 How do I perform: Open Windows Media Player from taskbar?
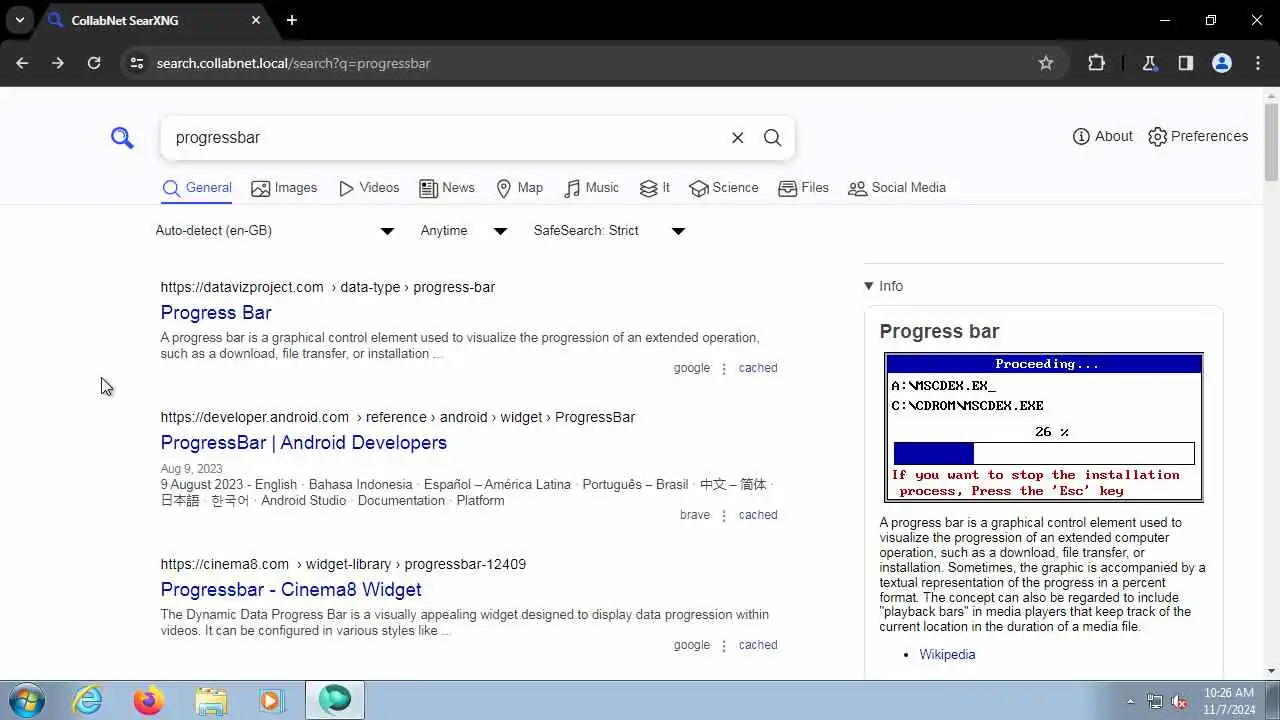[x=272, y=700]
